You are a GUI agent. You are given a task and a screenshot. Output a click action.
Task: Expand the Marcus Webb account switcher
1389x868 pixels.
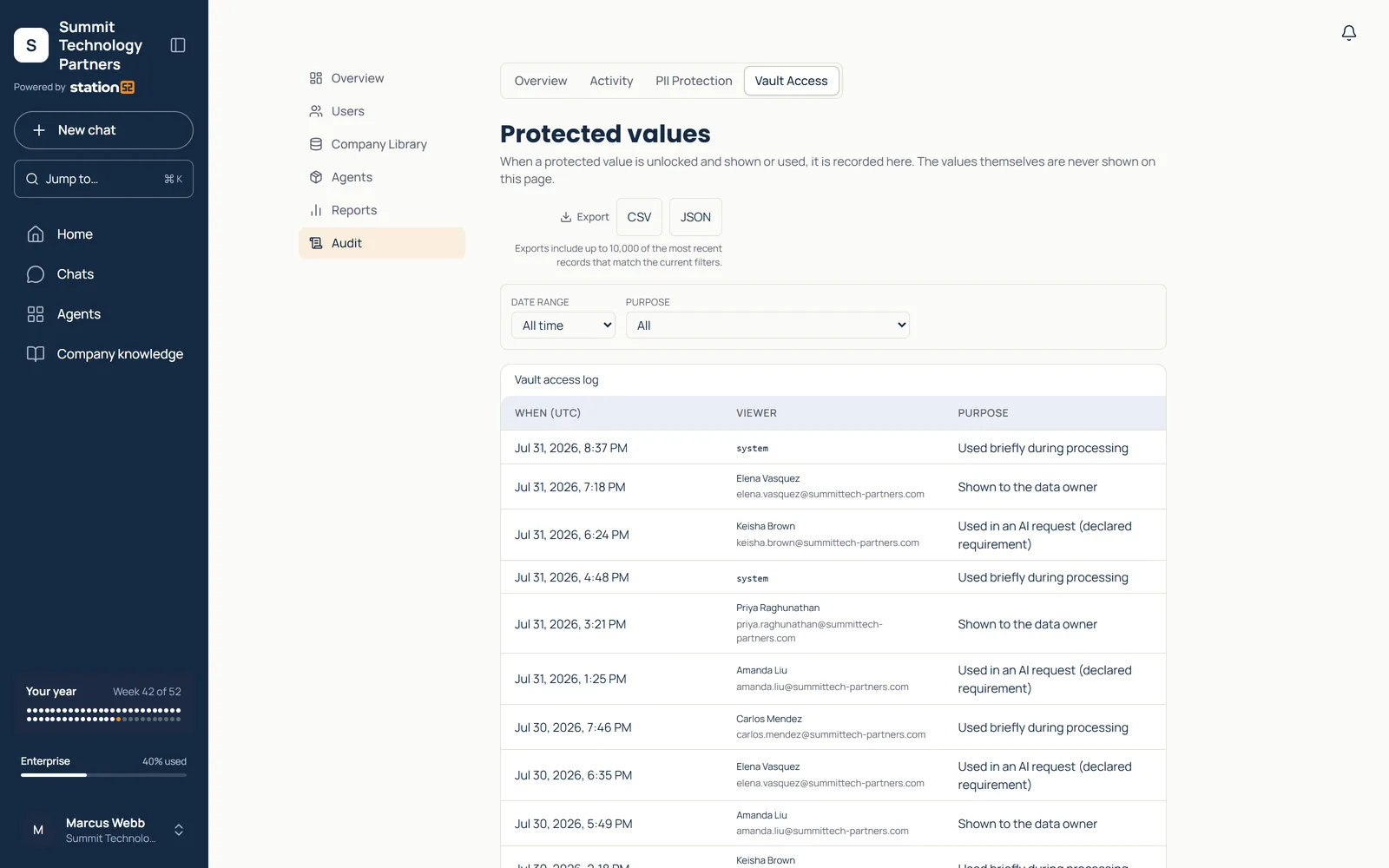(x=179, y=830)
